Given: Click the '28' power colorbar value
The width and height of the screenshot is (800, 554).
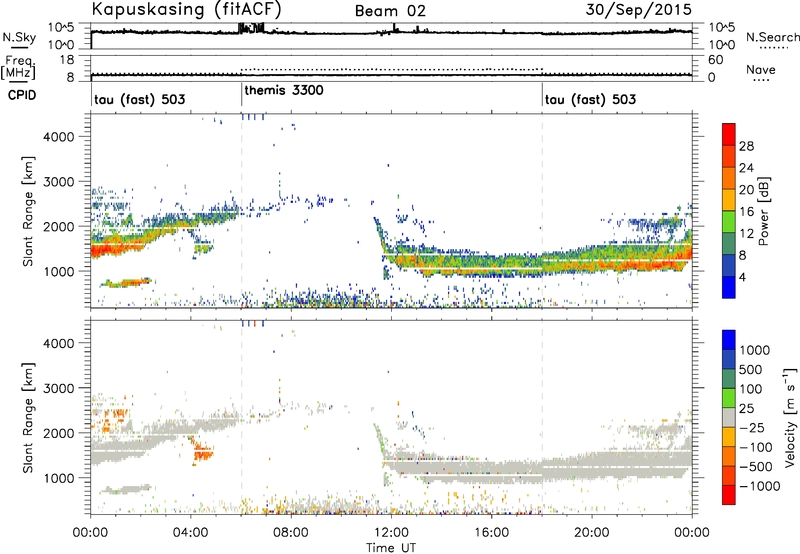Looking at the screenshot, I should click(746, 146).
